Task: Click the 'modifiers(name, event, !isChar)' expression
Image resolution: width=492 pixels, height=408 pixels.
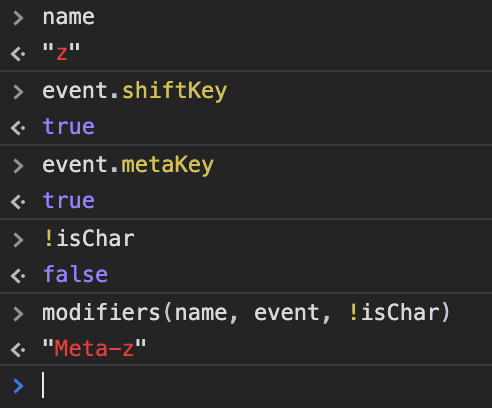Action: click(x=246, y=313)
